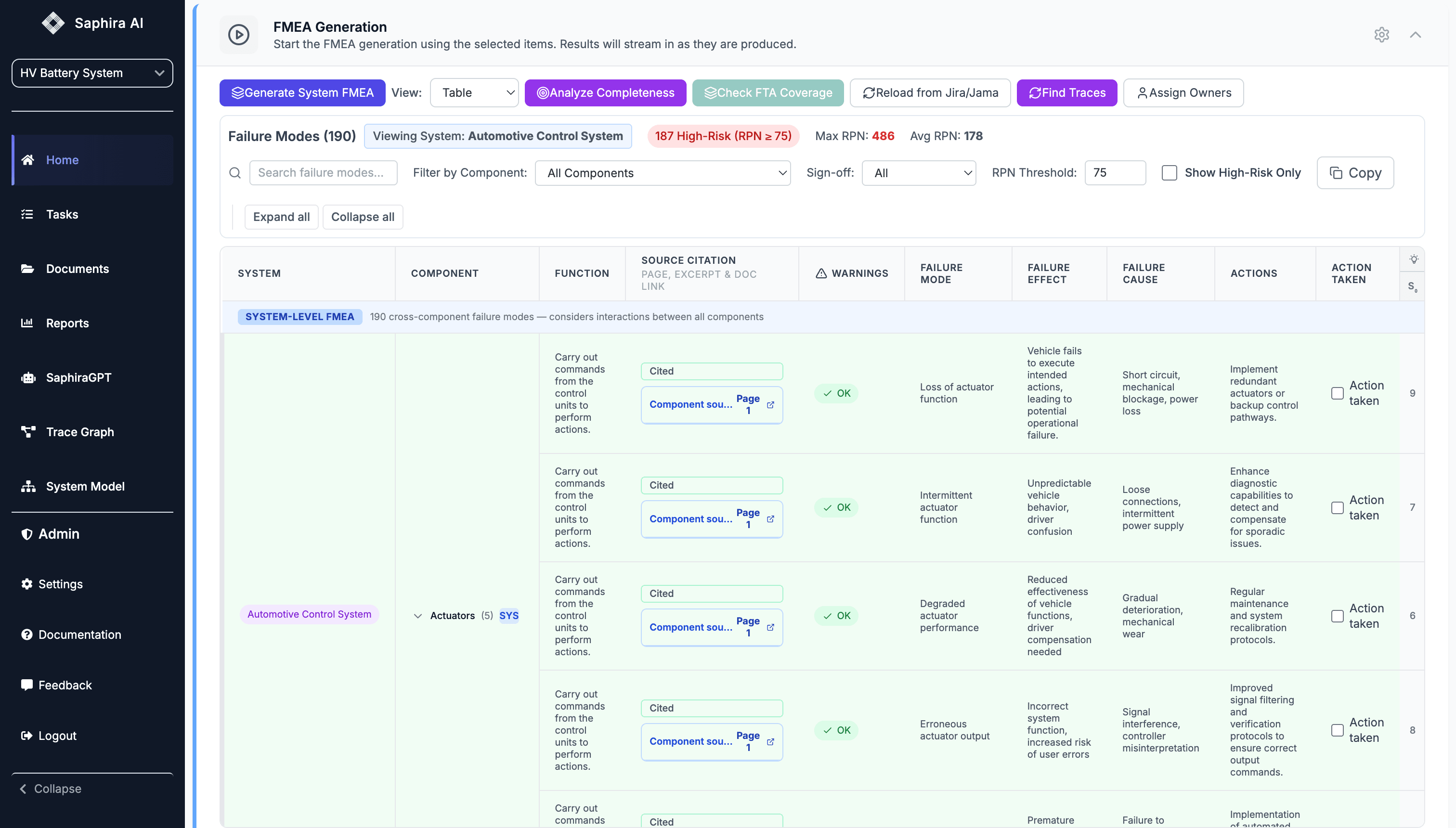Viewport: 1456px width, 828px height.
Task: Click the lightbulb icon in table header
Action: tap(1413, 259)
